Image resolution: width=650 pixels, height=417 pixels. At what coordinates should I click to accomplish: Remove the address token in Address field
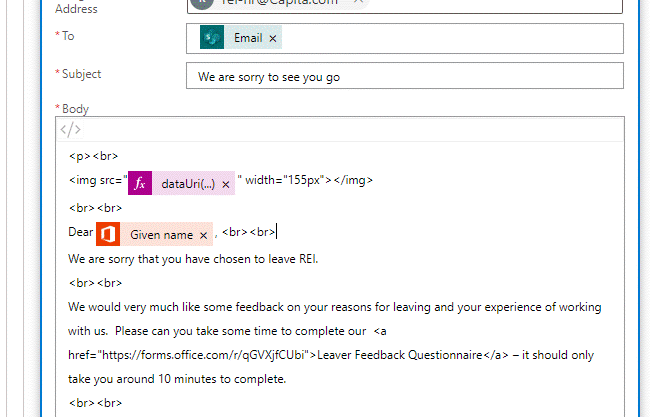(x=359, y=3)
